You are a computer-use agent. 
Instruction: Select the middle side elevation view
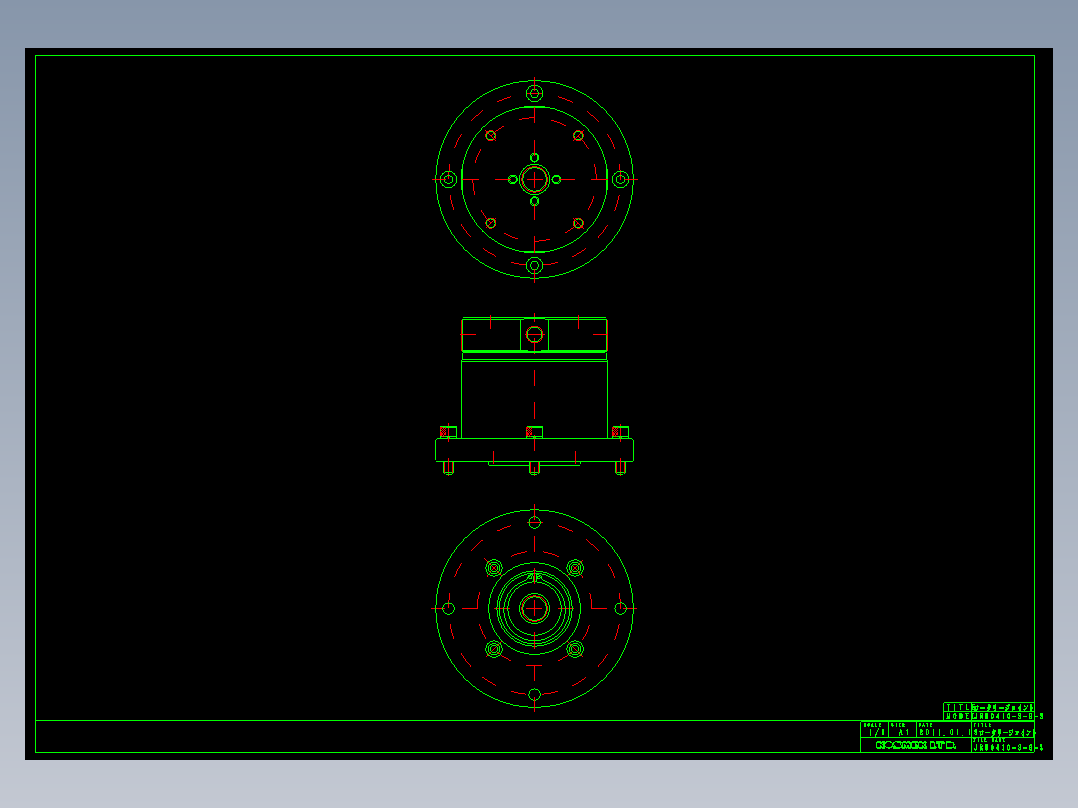[534, 396]
